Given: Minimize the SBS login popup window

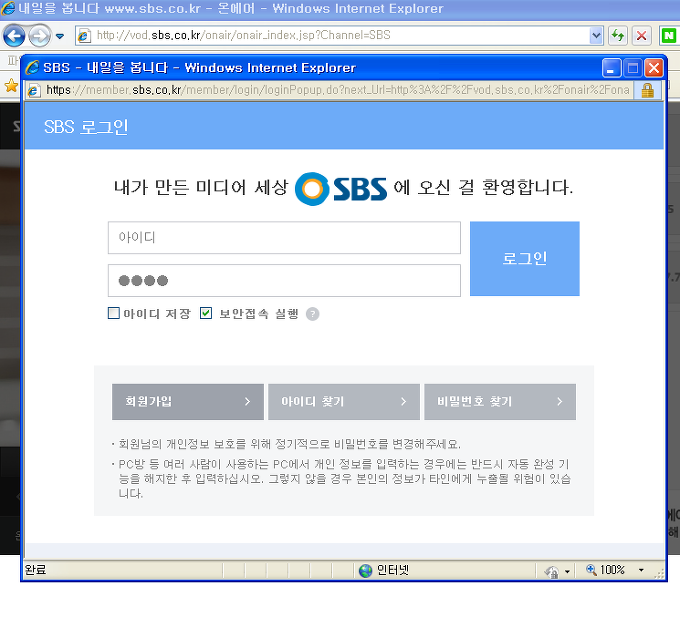Looking at the screenshot, I should click(x=611, y=68).
